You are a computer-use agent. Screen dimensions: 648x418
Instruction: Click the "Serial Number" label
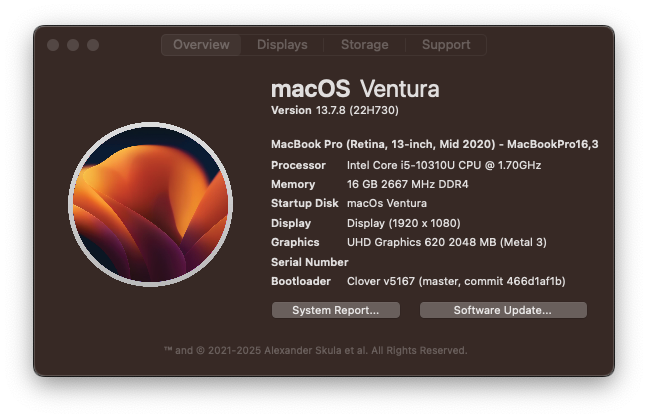[x=310, y=262]
